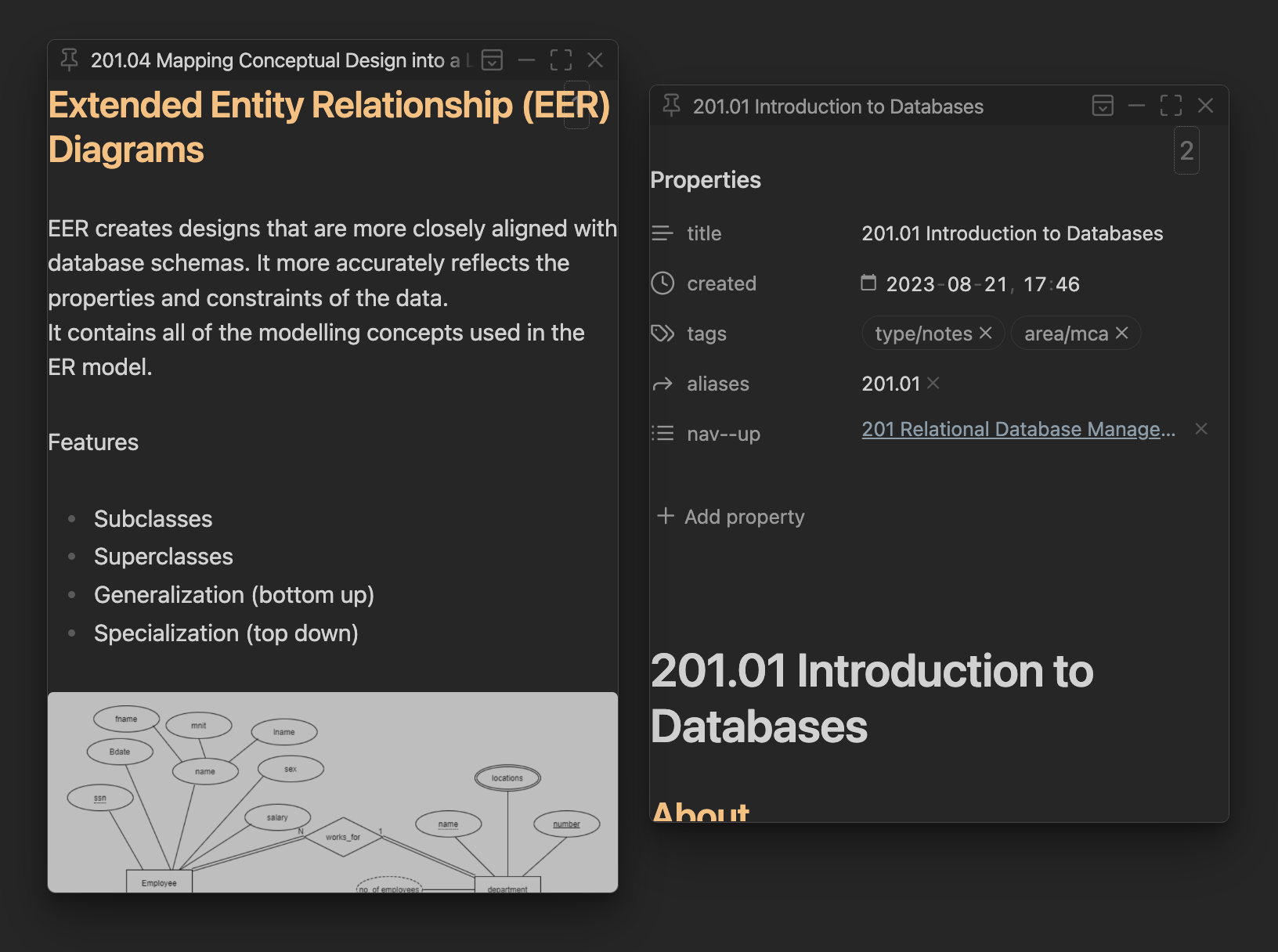Click the calendar icon next to the created date
Viewport: 1278px width, 952px height.
point(868,283)
